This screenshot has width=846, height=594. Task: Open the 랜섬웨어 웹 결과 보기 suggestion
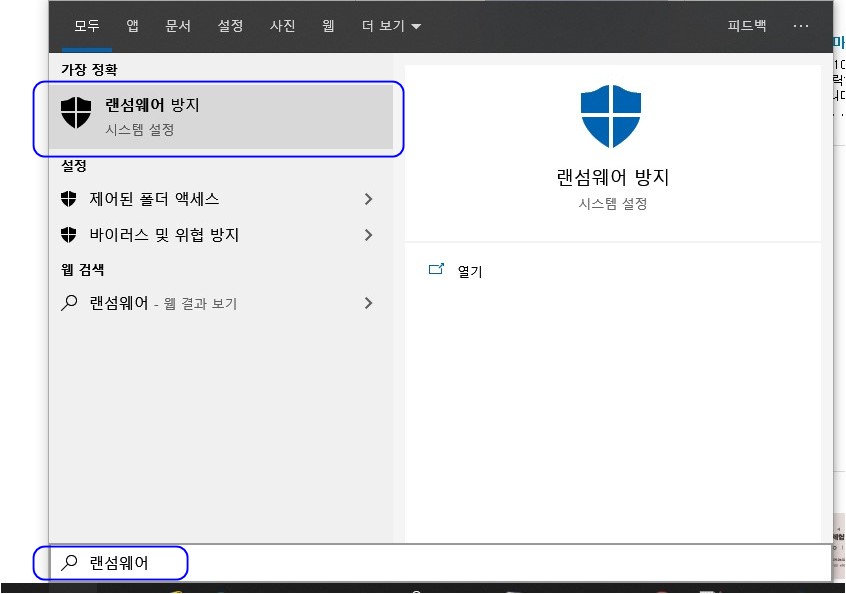click(221, 303)
